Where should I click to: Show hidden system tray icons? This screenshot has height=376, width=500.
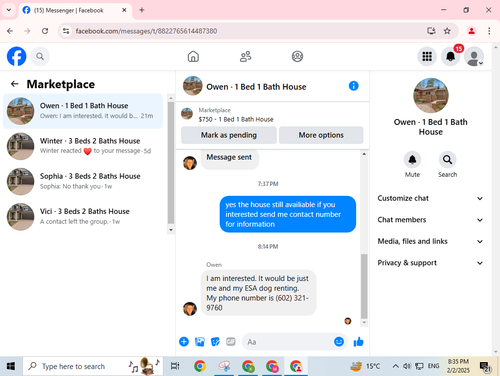[395, 366]
